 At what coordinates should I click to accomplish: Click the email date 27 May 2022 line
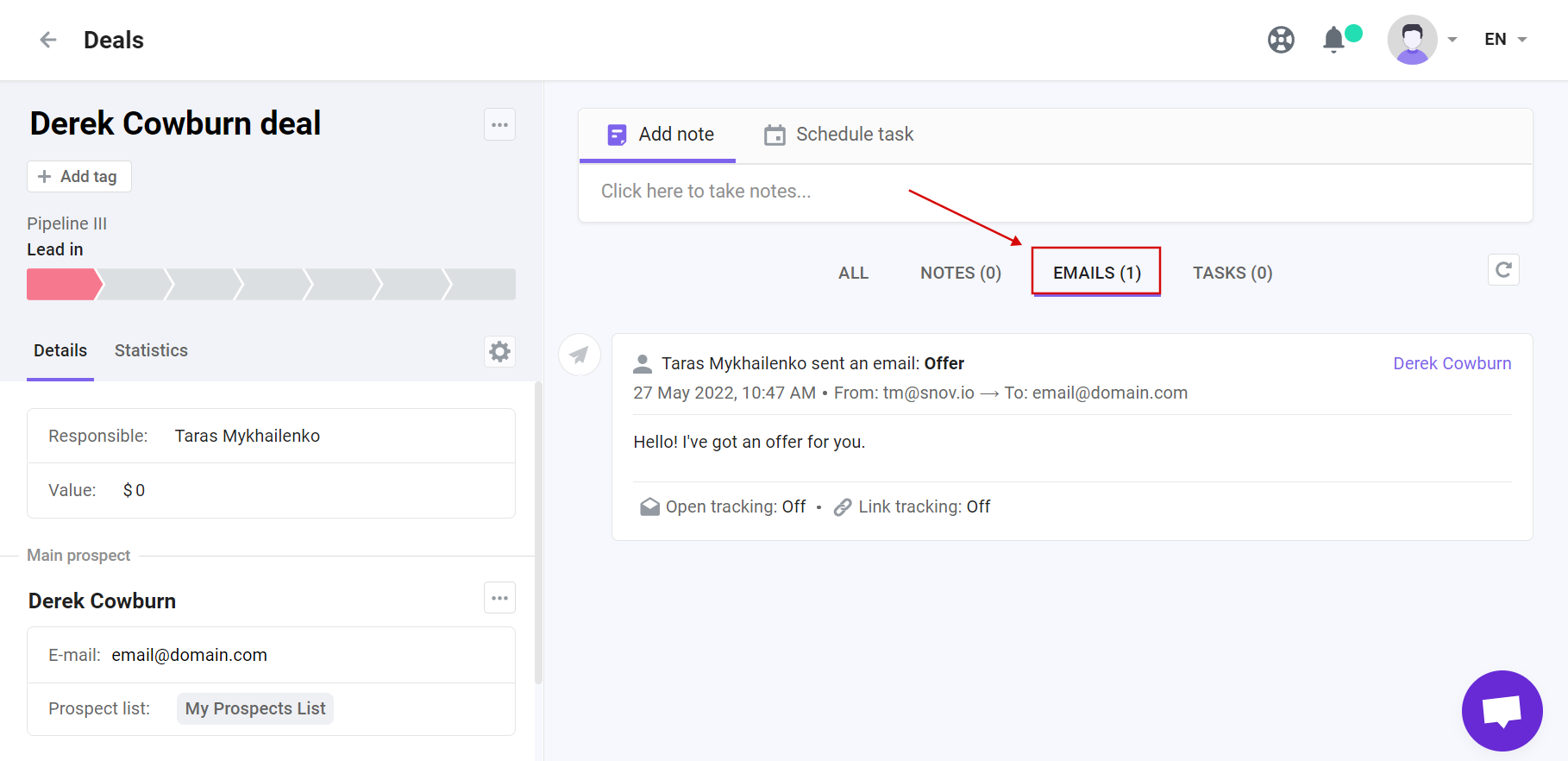(910, 393)
